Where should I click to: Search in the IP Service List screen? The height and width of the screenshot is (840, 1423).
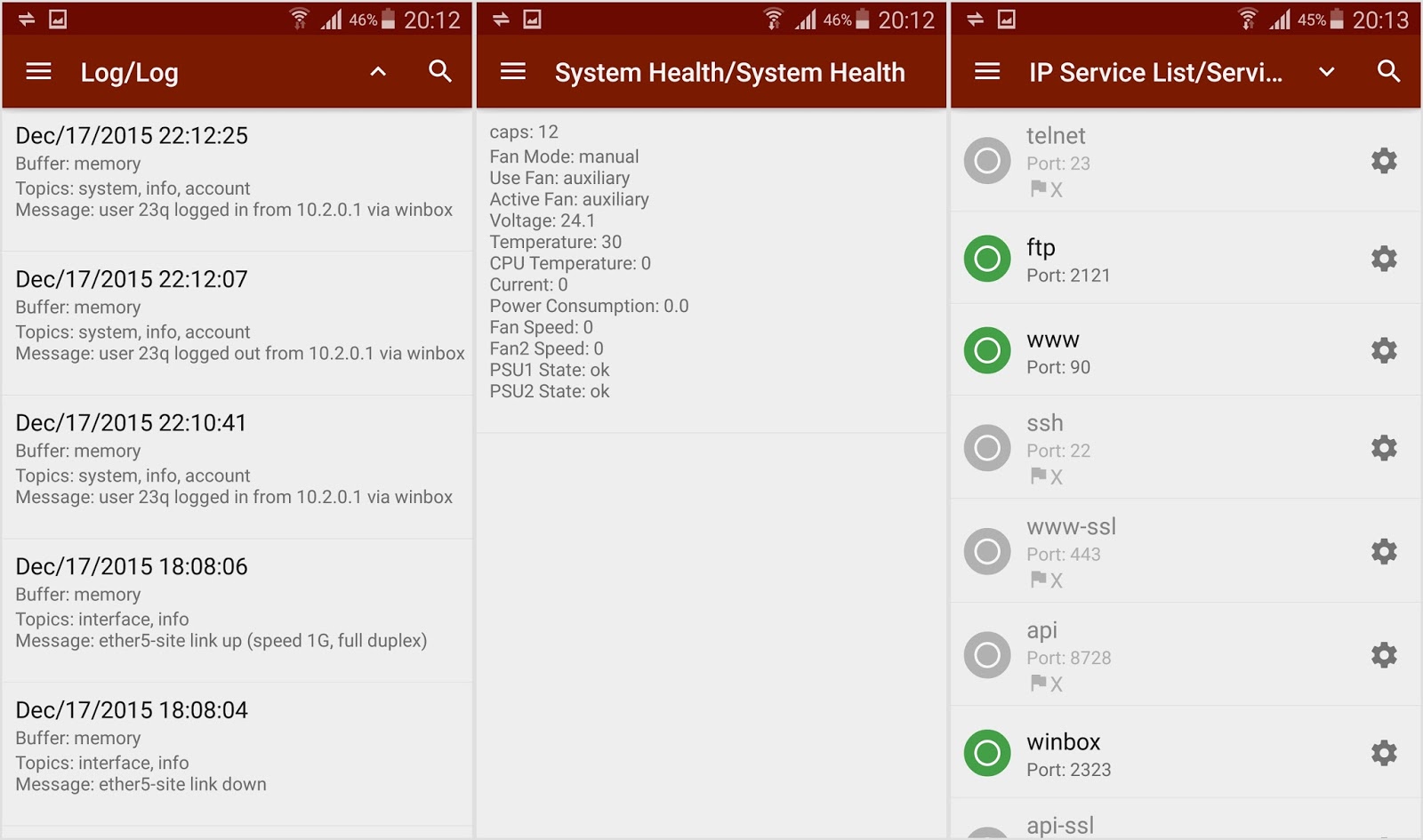[x=1389, y=71]
